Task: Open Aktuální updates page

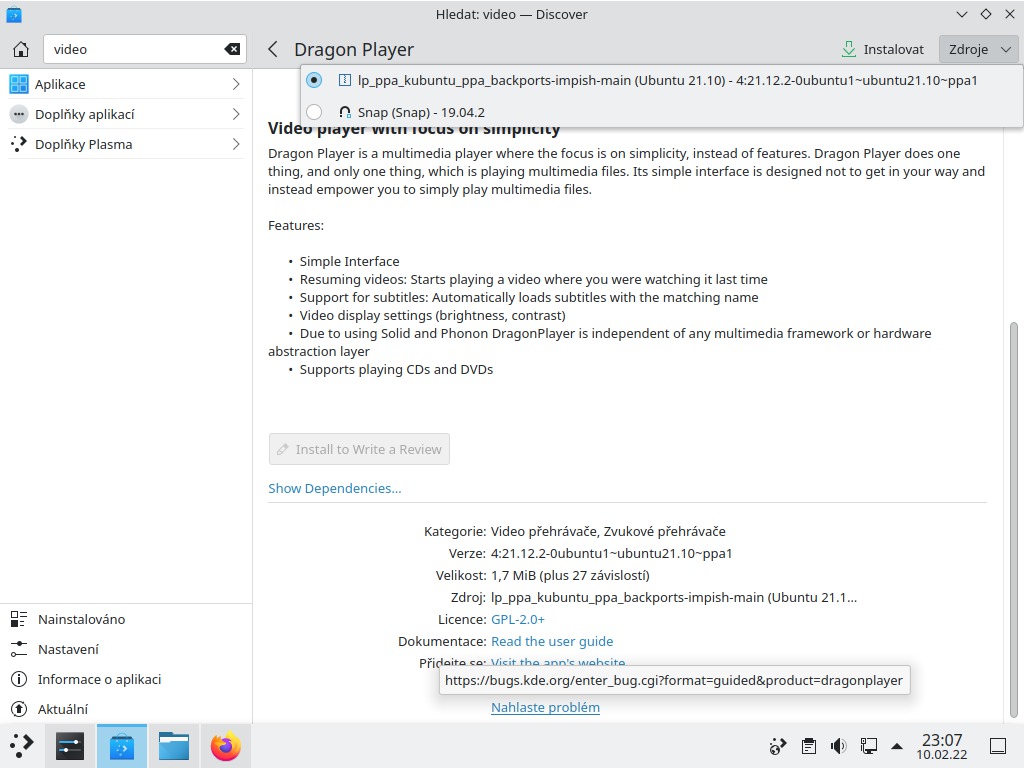Action: click(x=126, y=709)
